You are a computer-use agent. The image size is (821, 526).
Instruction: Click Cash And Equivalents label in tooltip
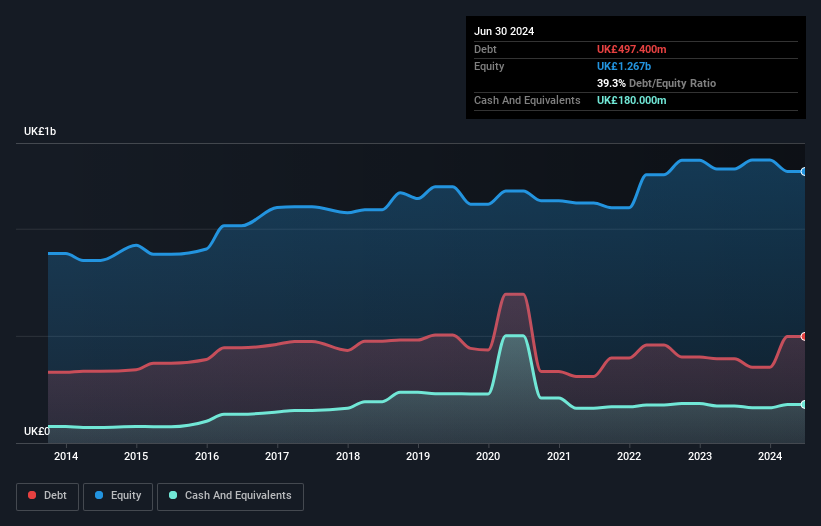click(527, 100)
